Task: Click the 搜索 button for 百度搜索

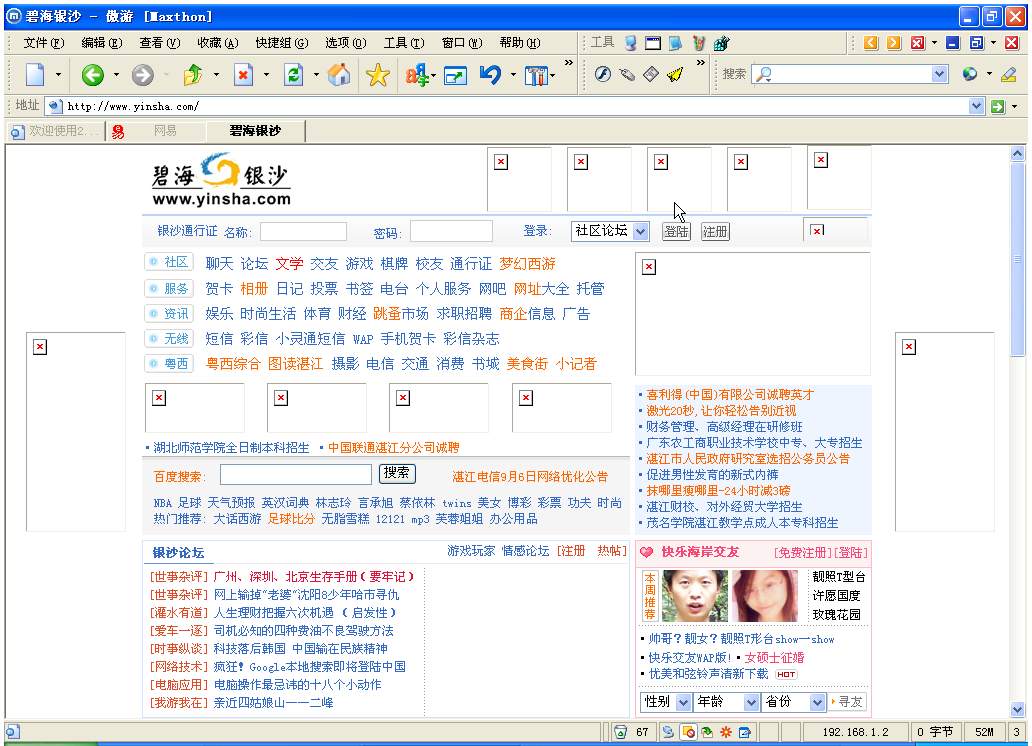Action: (397, 473)
